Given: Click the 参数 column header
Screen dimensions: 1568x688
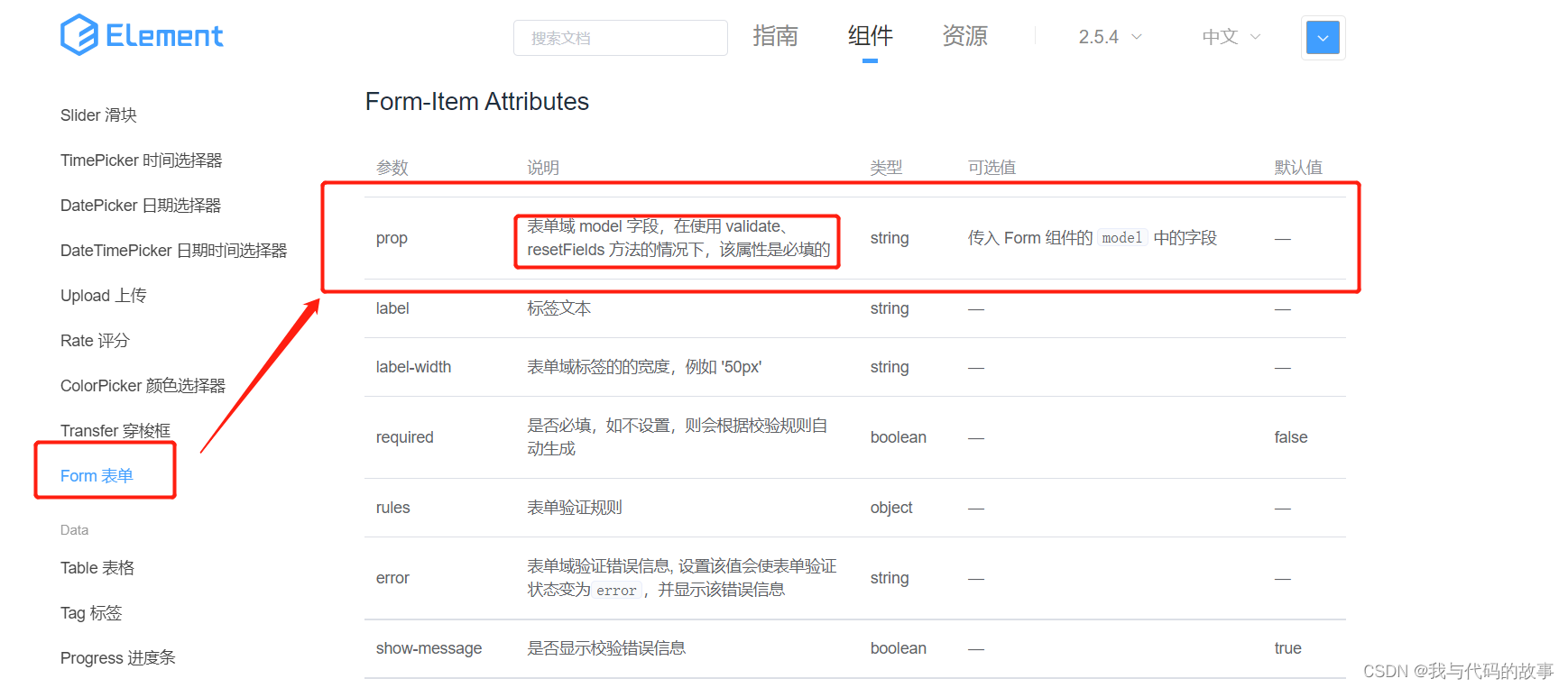Looking at the screenshot, I should pos(392,168).
